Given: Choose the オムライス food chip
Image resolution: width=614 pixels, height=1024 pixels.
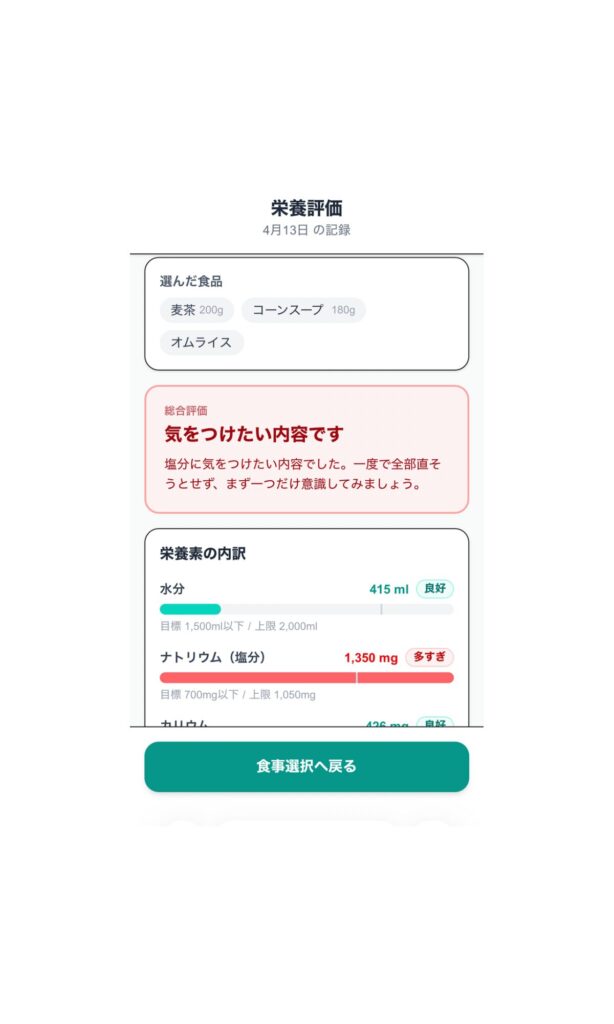Looking at the screenshot, I should click(201, 343).
